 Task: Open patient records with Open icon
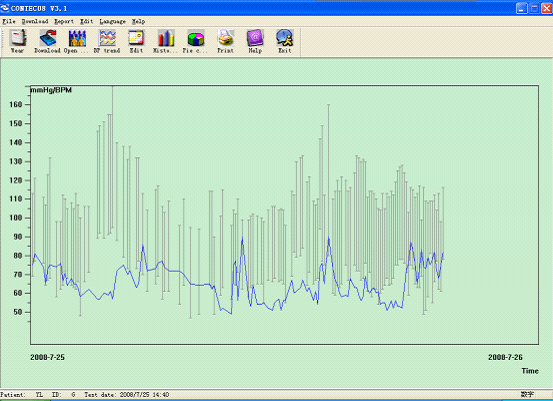[77, 42]
